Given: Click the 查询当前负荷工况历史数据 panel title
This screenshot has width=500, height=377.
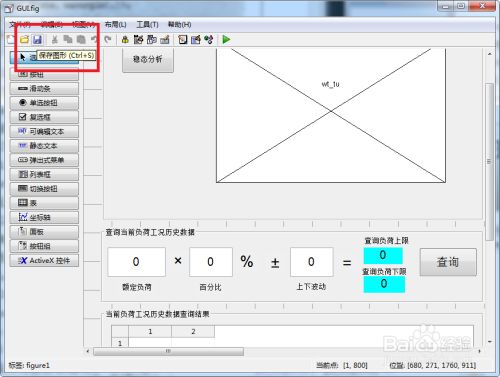Looking at the screenshot, I should 150,232.
